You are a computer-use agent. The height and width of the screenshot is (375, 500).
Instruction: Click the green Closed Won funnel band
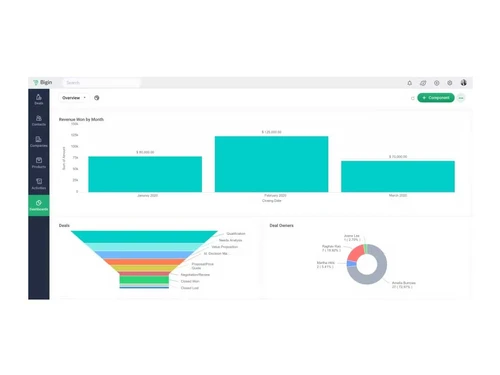[x=144, y=279]
